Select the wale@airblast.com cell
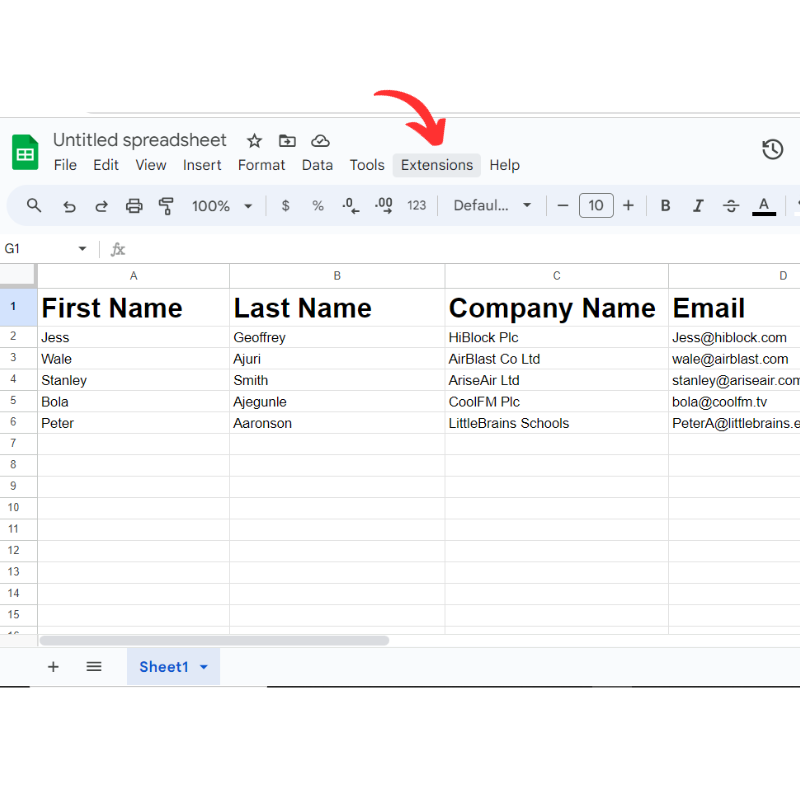The image size is (800, 800). 735,359
